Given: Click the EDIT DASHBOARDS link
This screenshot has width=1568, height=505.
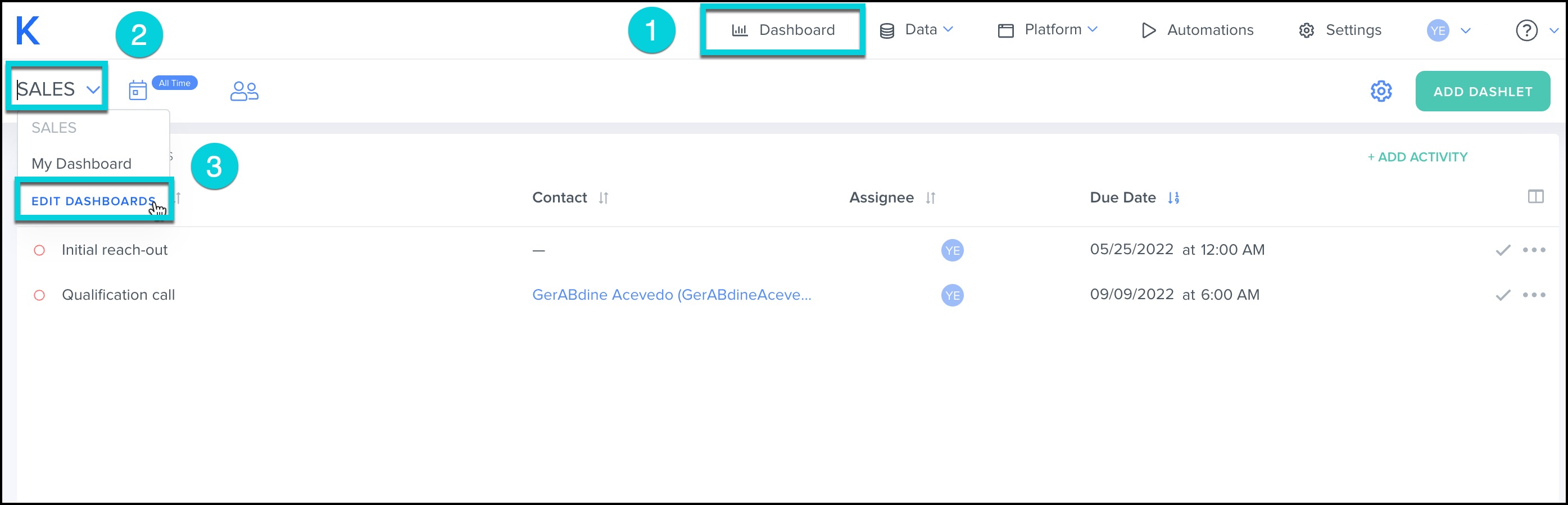Looking at the screenshot, I should pyautogui.click(x=93, y=201).
